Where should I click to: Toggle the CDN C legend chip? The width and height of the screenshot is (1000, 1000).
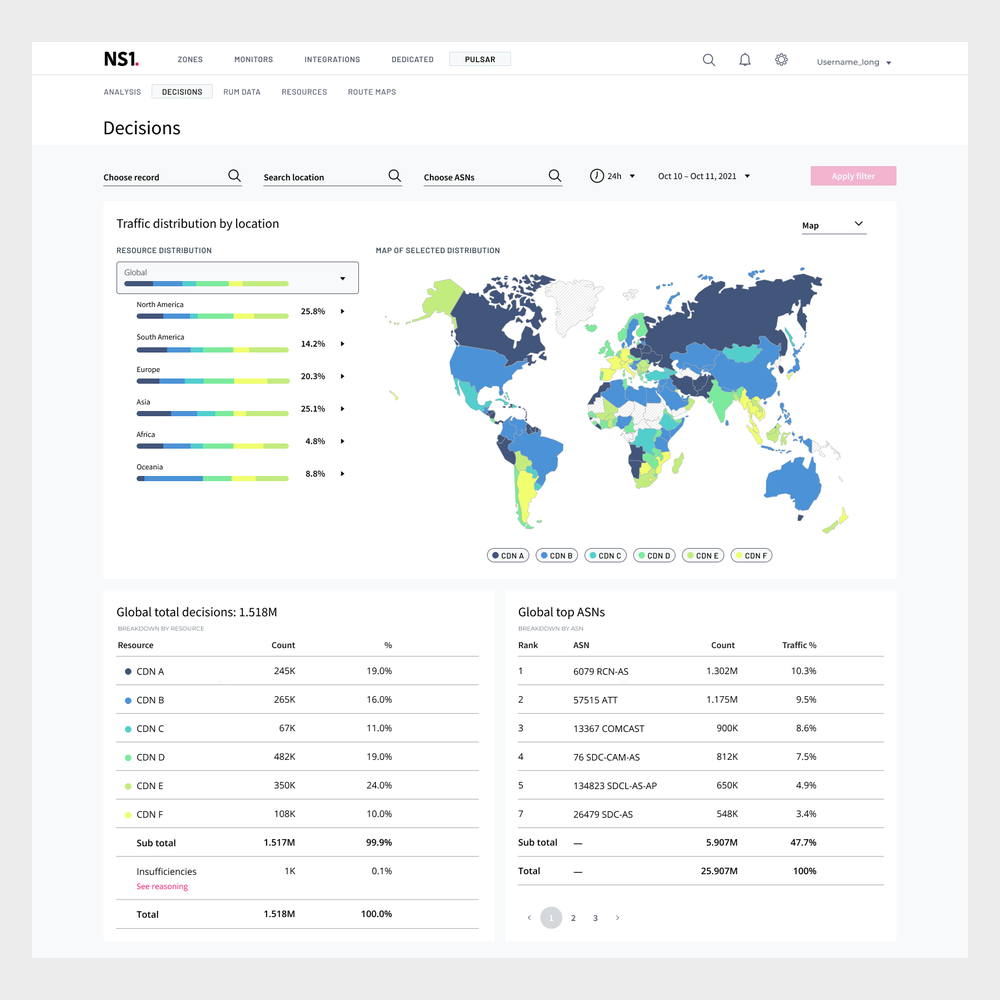605,555
